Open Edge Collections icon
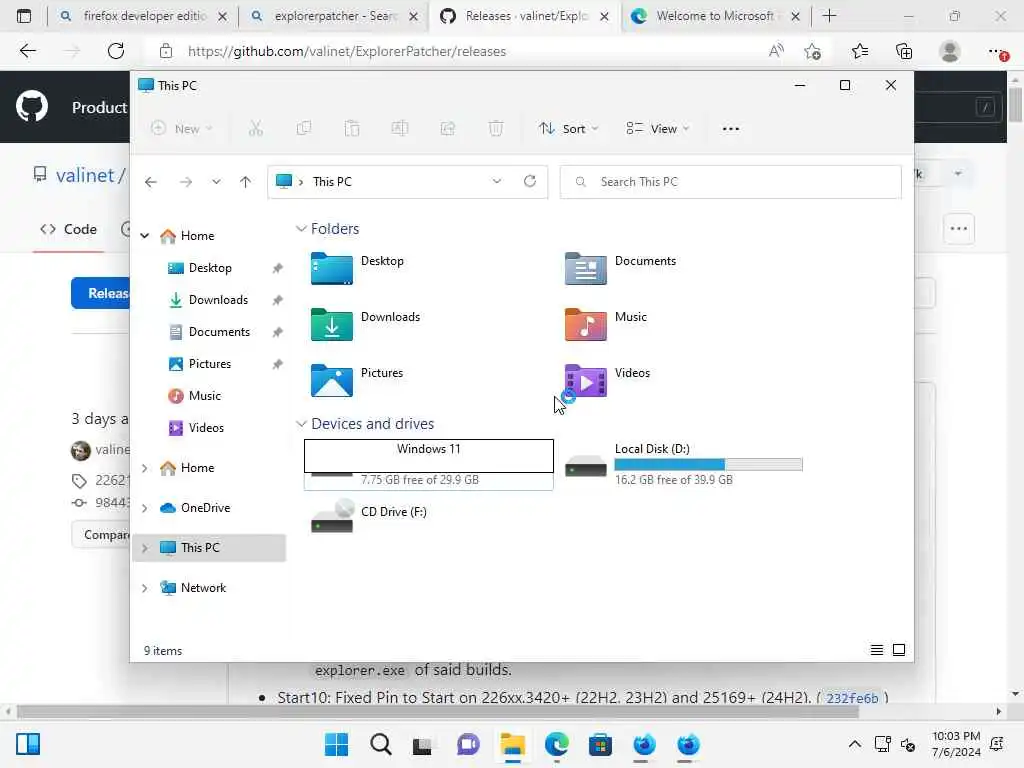Image resolution: width=1024 pixels, height=768 pixels. (x=904, y=51)
